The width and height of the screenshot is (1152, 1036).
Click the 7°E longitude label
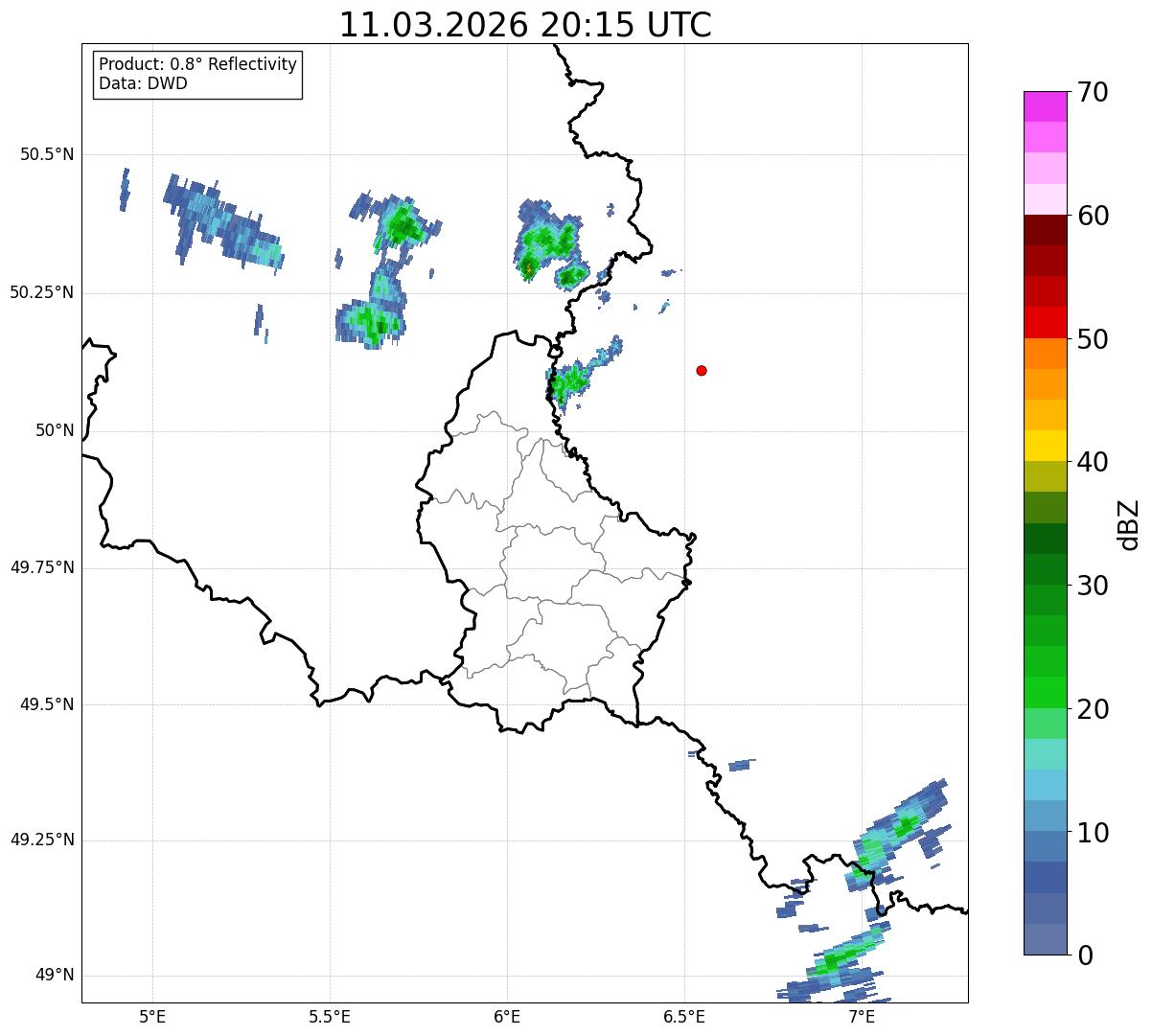pos(862,1016)
